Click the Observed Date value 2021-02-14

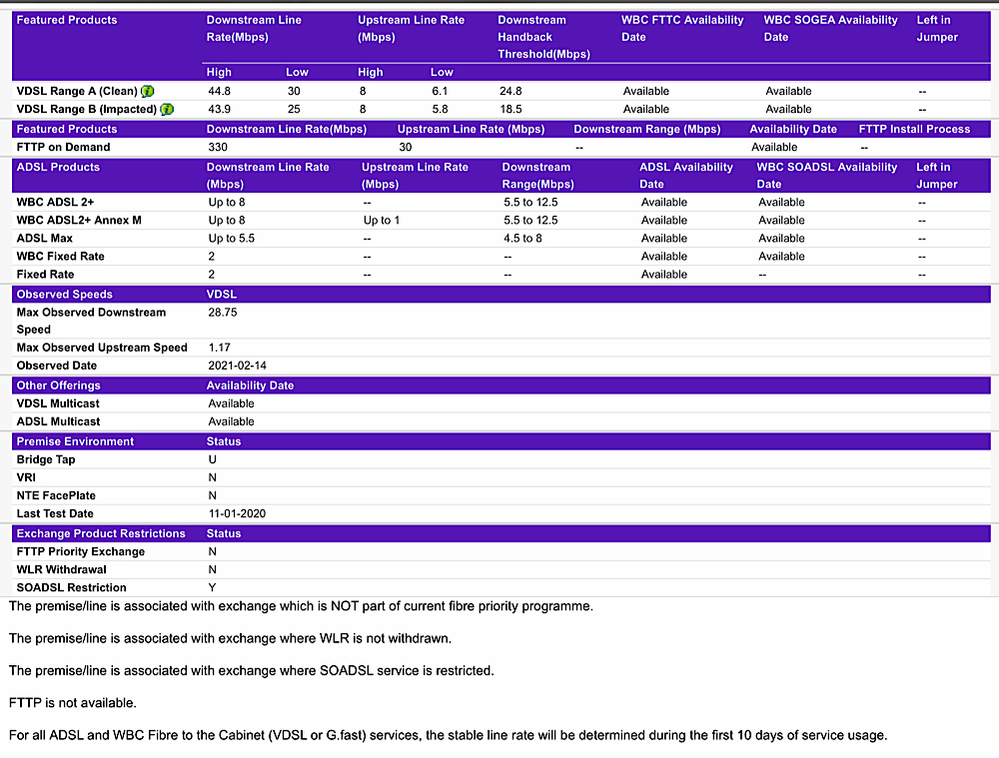click(x=237, y=366)
